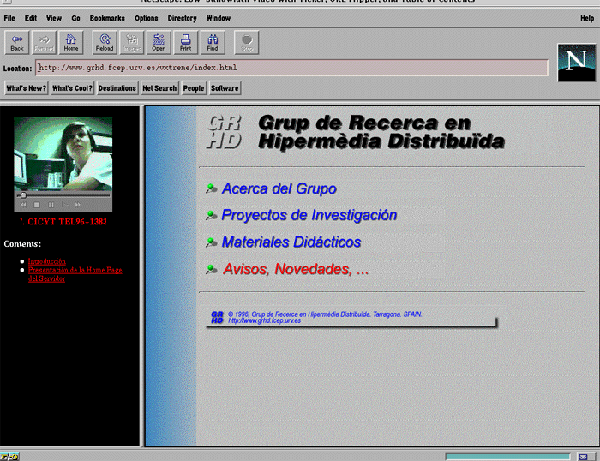Open the Directory menu
This screenshot has height=461, width=600.
pyautogui.click(x=182, y=18)
